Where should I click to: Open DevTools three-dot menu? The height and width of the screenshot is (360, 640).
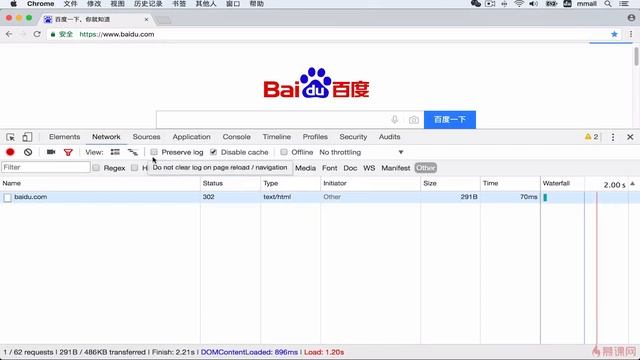click(613, 137)
